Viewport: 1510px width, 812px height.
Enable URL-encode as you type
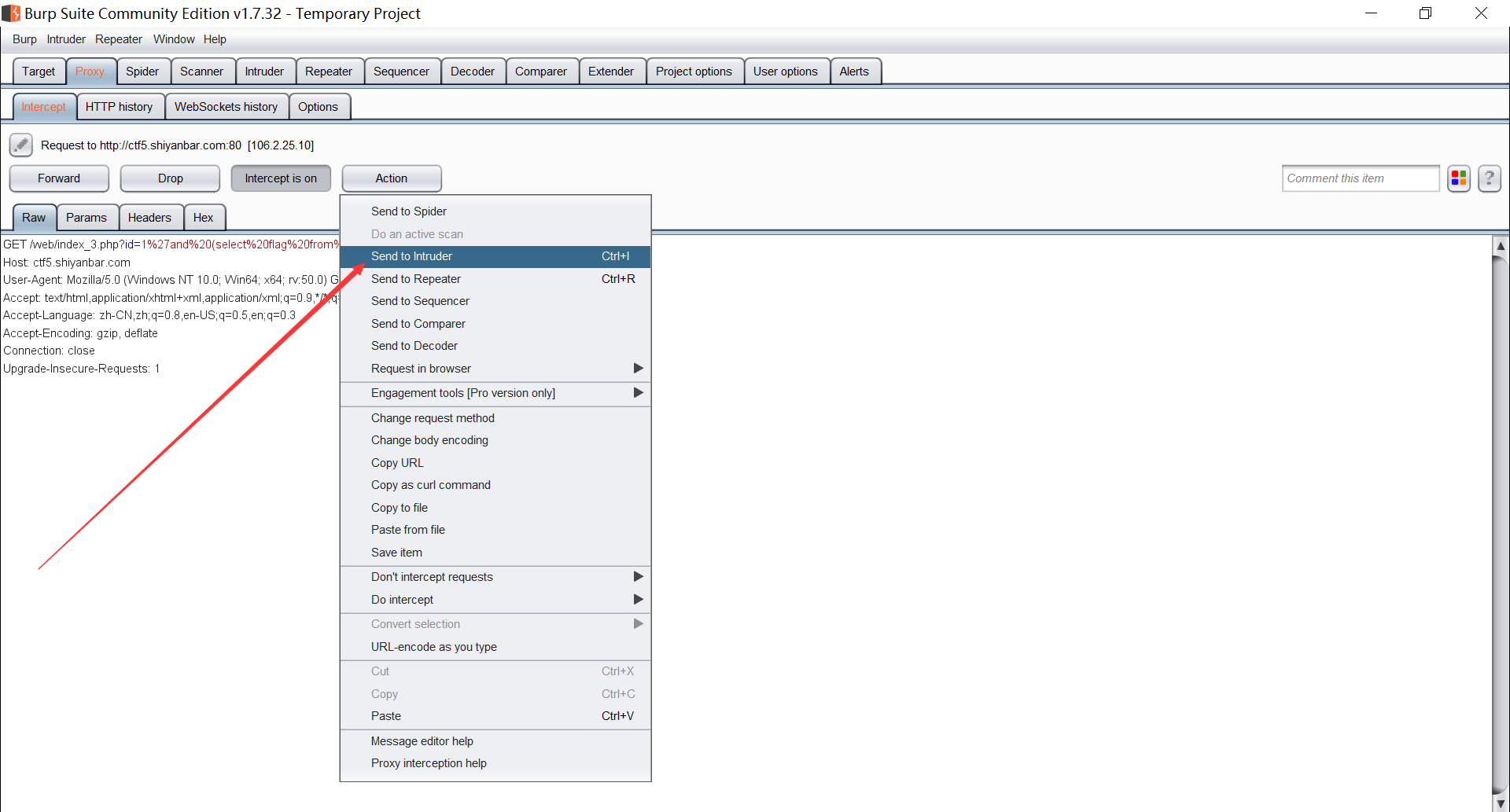point(495,646)
